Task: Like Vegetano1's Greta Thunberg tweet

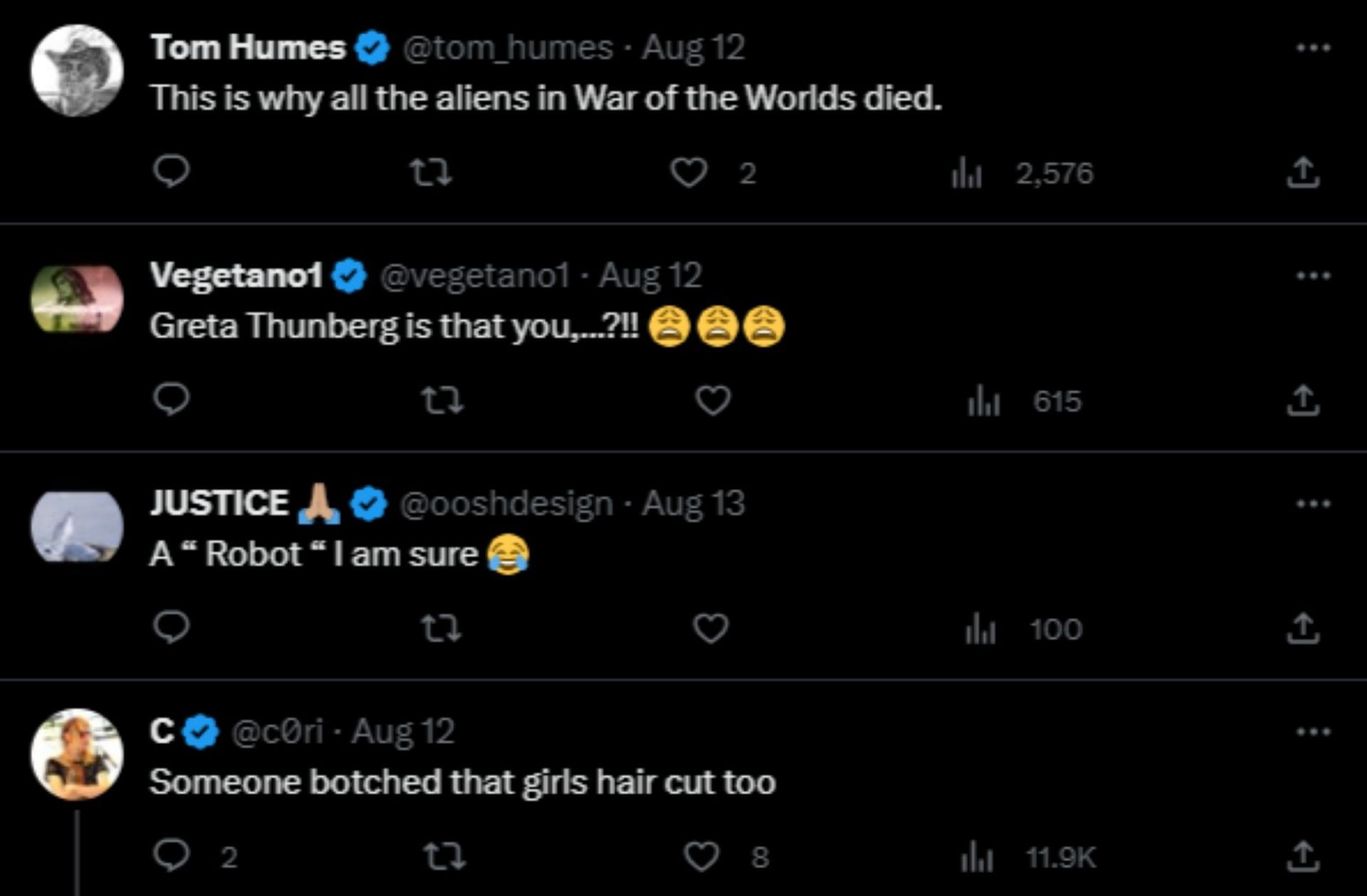Action: pos(713,401)
